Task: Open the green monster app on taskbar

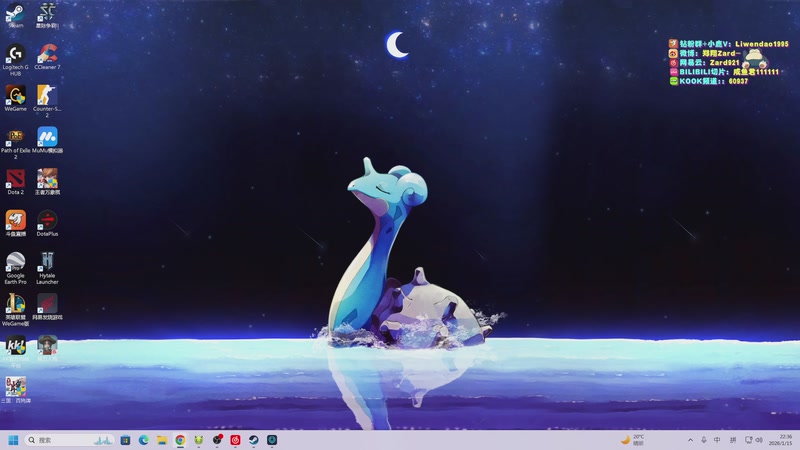Action: (x=198, y=440)
